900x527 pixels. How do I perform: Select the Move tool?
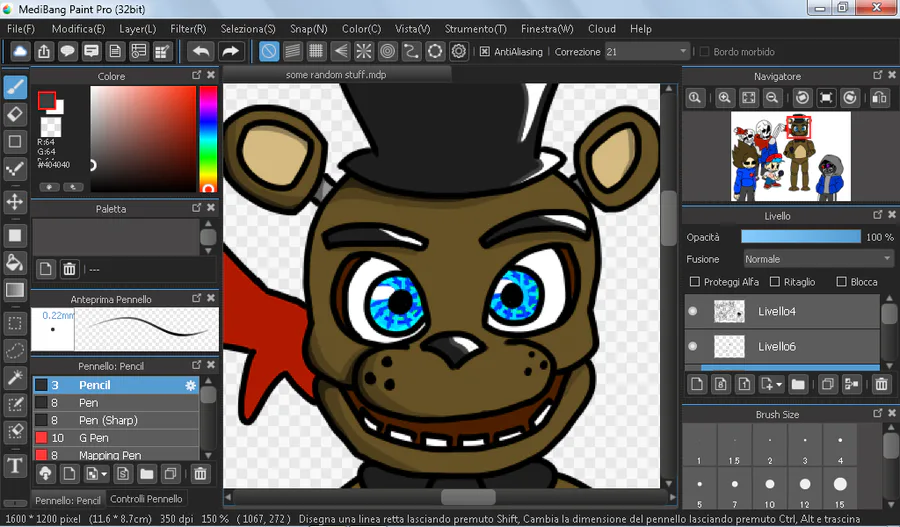[x=15, y=202]
